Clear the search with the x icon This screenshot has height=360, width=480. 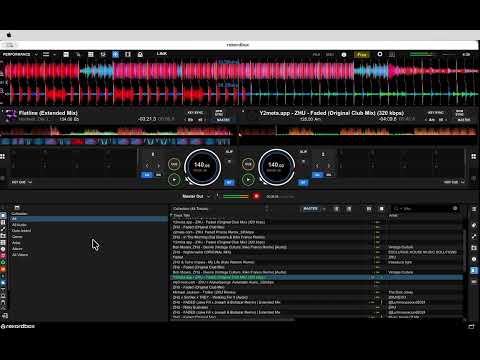pyautogui.click(x=455, y=209)
